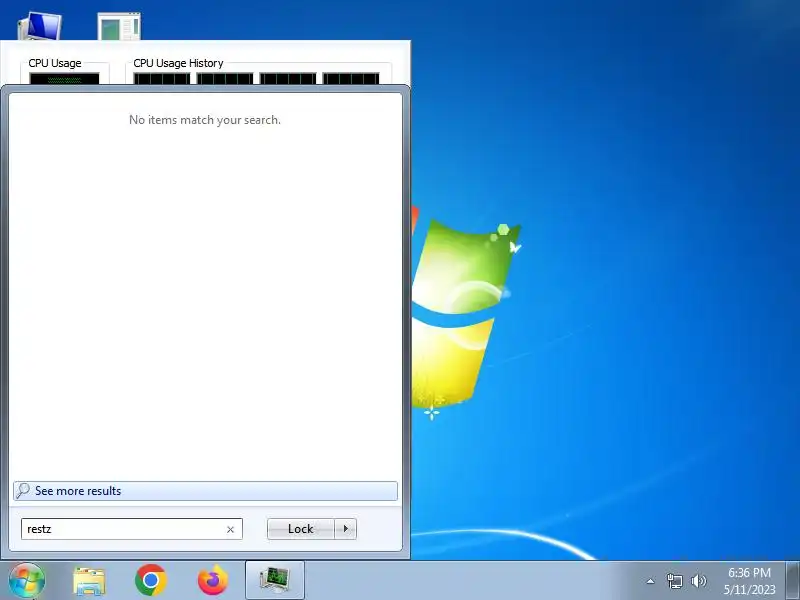Open the second desktop icon showing a window
Image resolution: width=800 pixels, height=600 pixels.
click(119, 26)
